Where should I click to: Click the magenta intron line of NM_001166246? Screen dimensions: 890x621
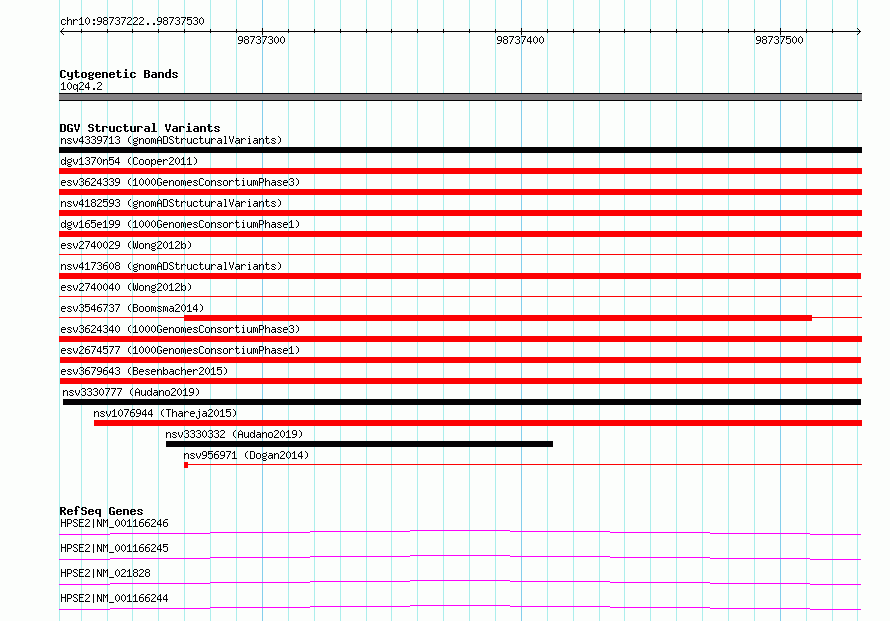(460, 531)
